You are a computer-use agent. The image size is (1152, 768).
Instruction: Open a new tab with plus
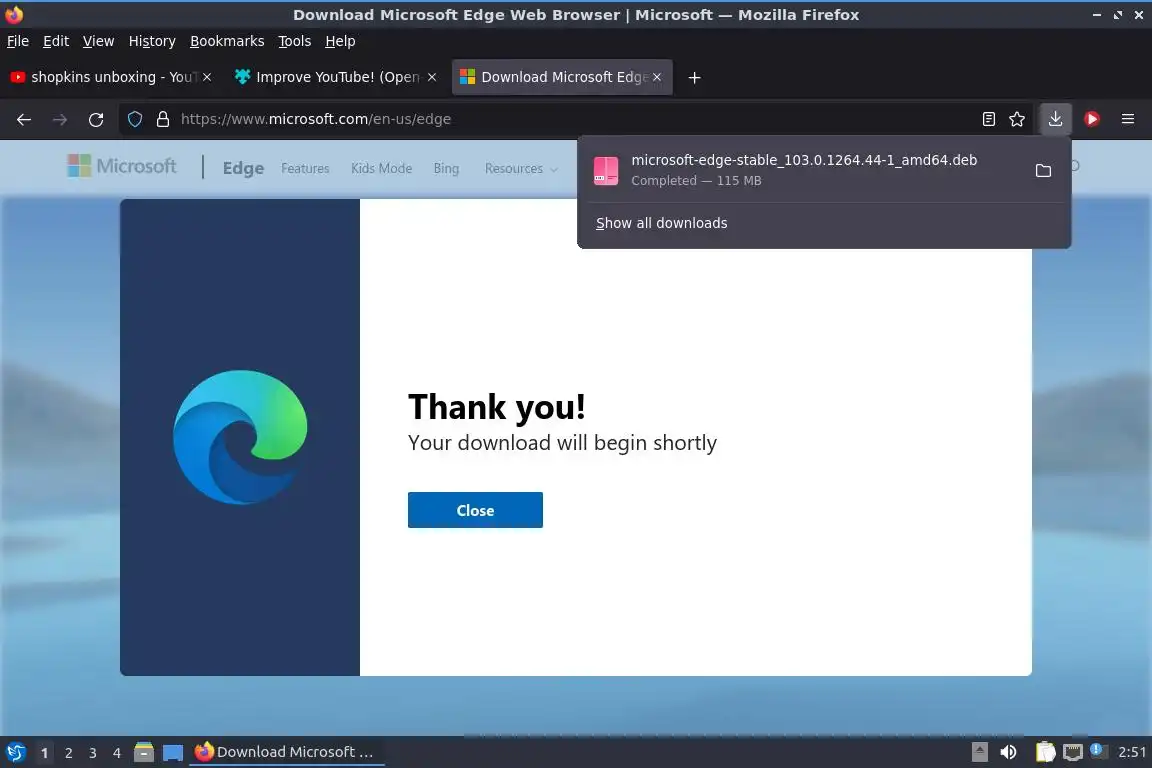pos(694,77)
